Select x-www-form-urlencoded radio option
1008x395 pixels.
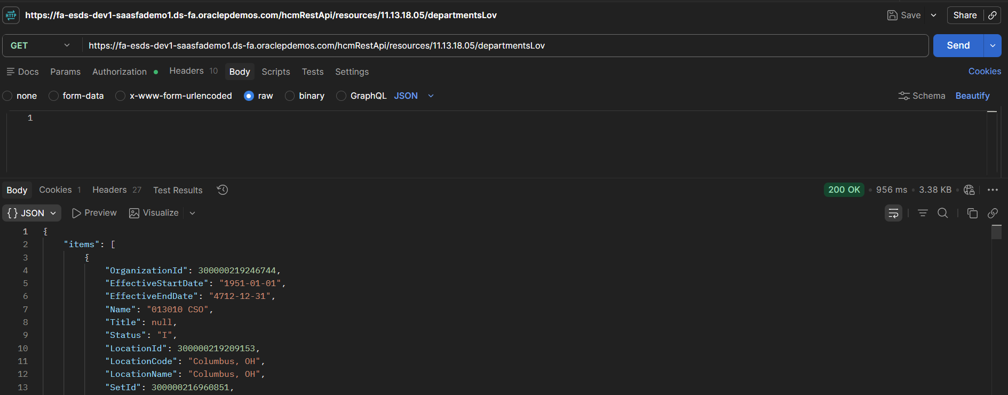[120, 96]
